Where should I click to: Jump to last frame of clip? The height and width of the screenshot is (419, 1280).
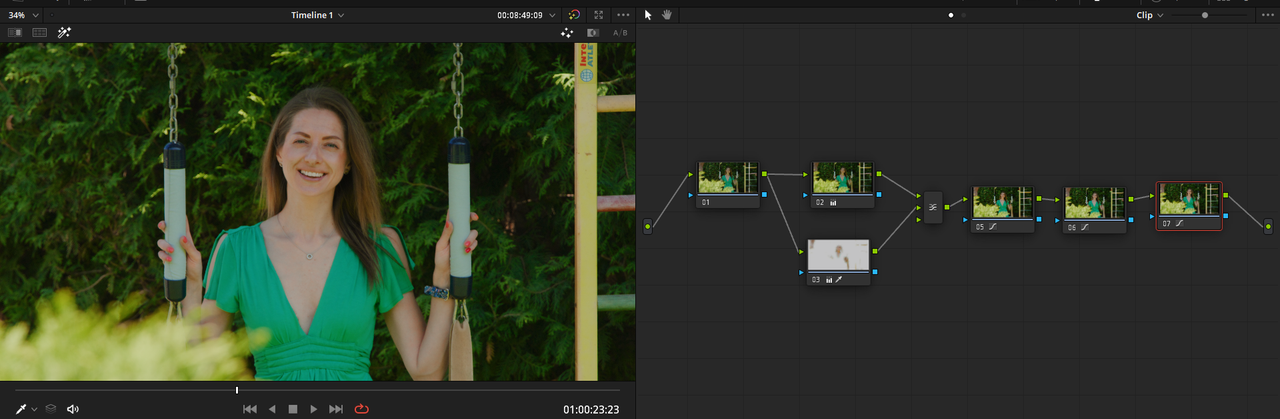click(336, 409)
